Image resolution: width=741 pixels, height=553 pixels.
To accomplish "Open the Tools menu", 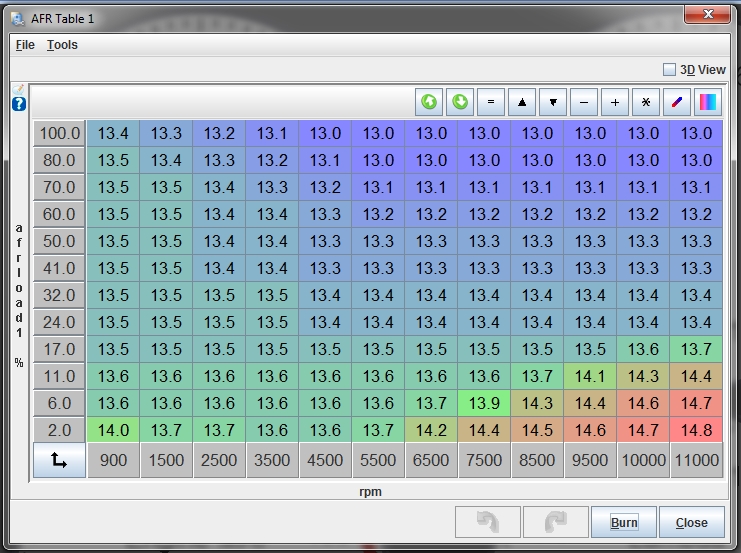I will tap(62, 45).
